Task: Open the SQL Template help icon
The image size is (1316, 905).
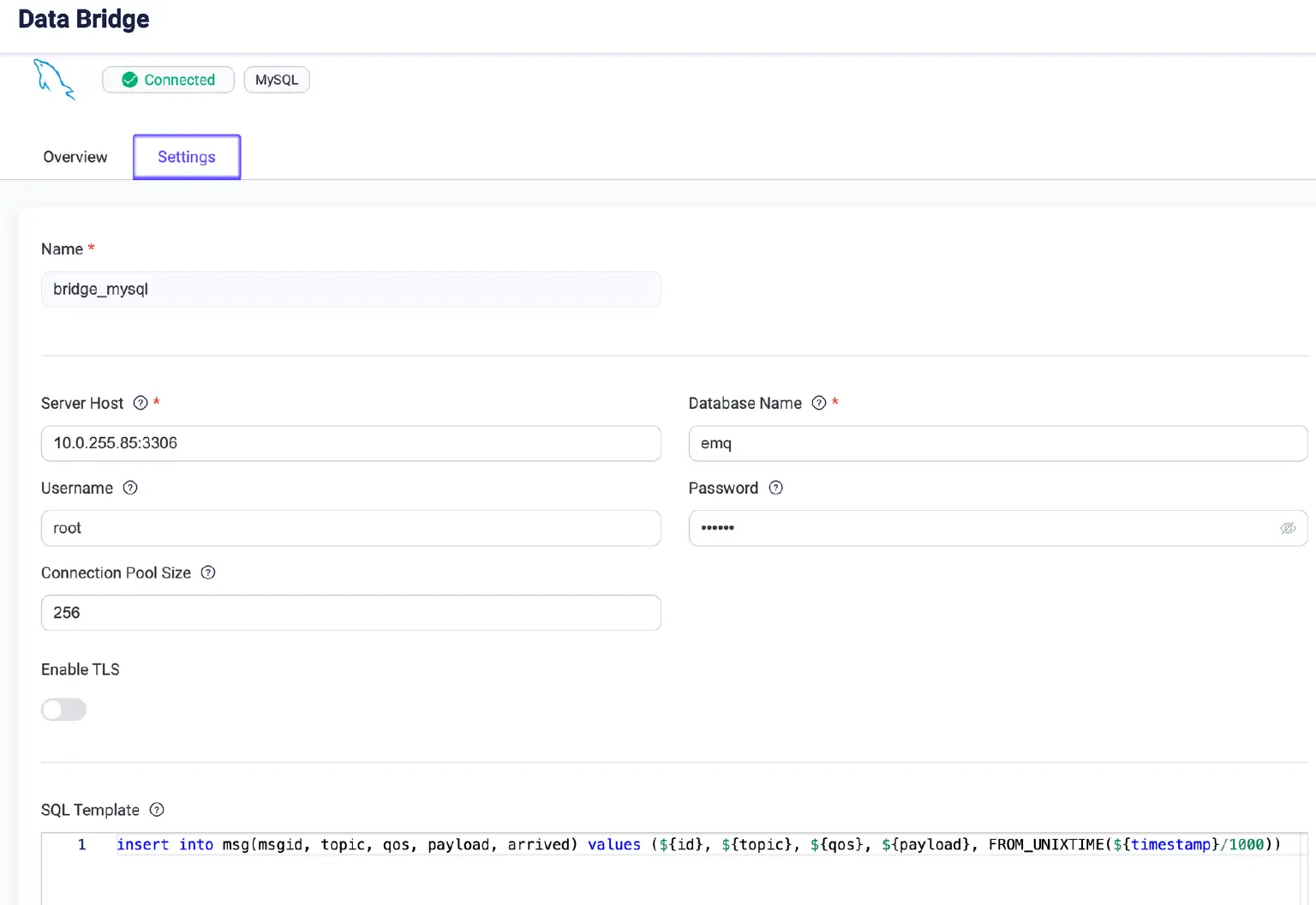Action: coord(157,809)
